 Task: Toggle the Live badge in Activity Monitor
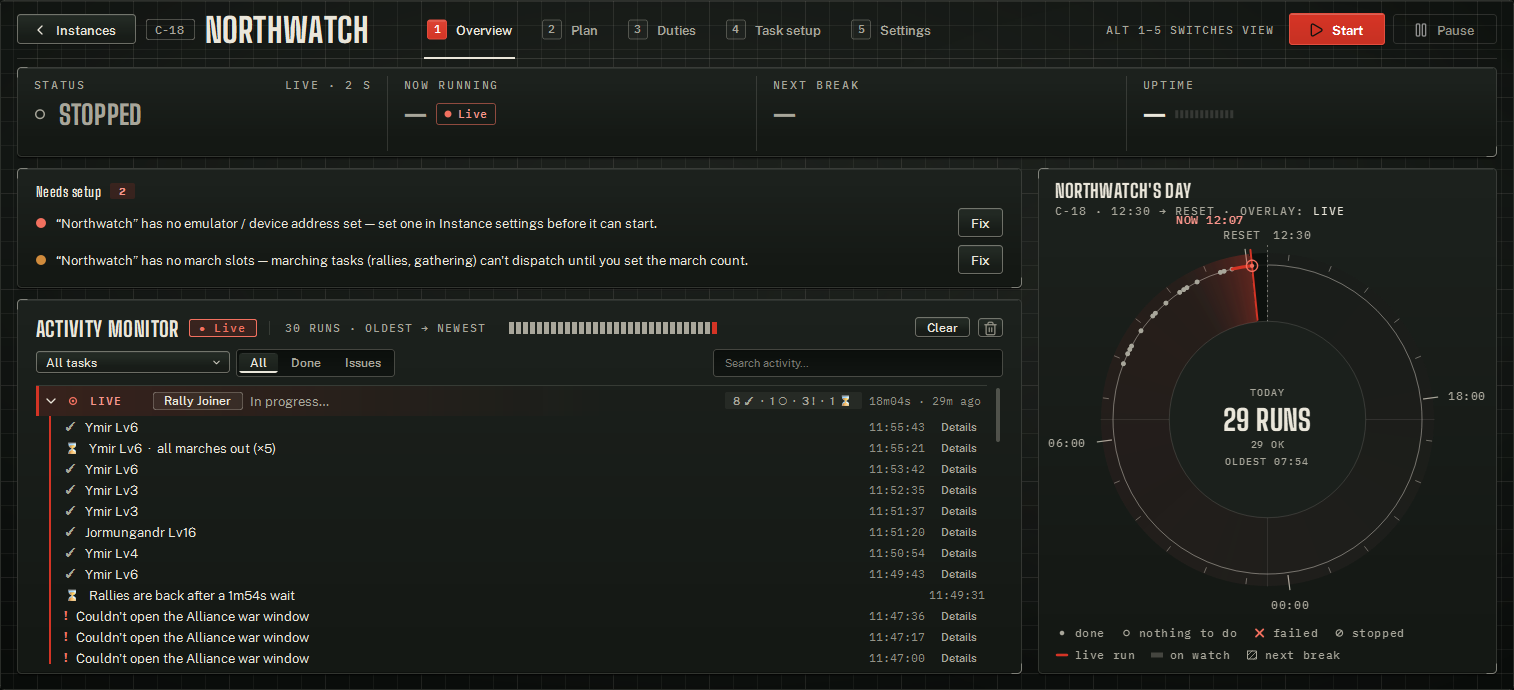(x=223, y=328)
